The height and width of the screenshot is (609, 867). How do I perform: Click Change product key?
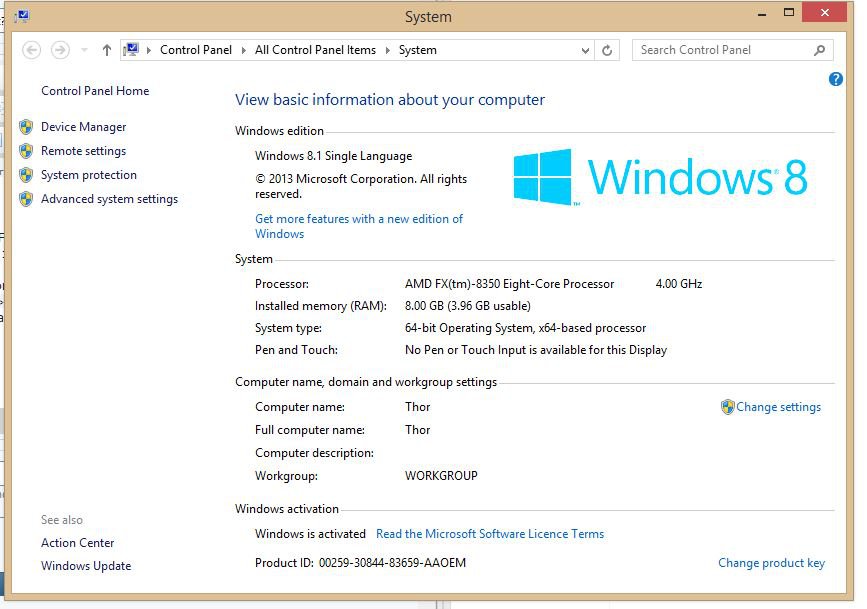(771, 563)
